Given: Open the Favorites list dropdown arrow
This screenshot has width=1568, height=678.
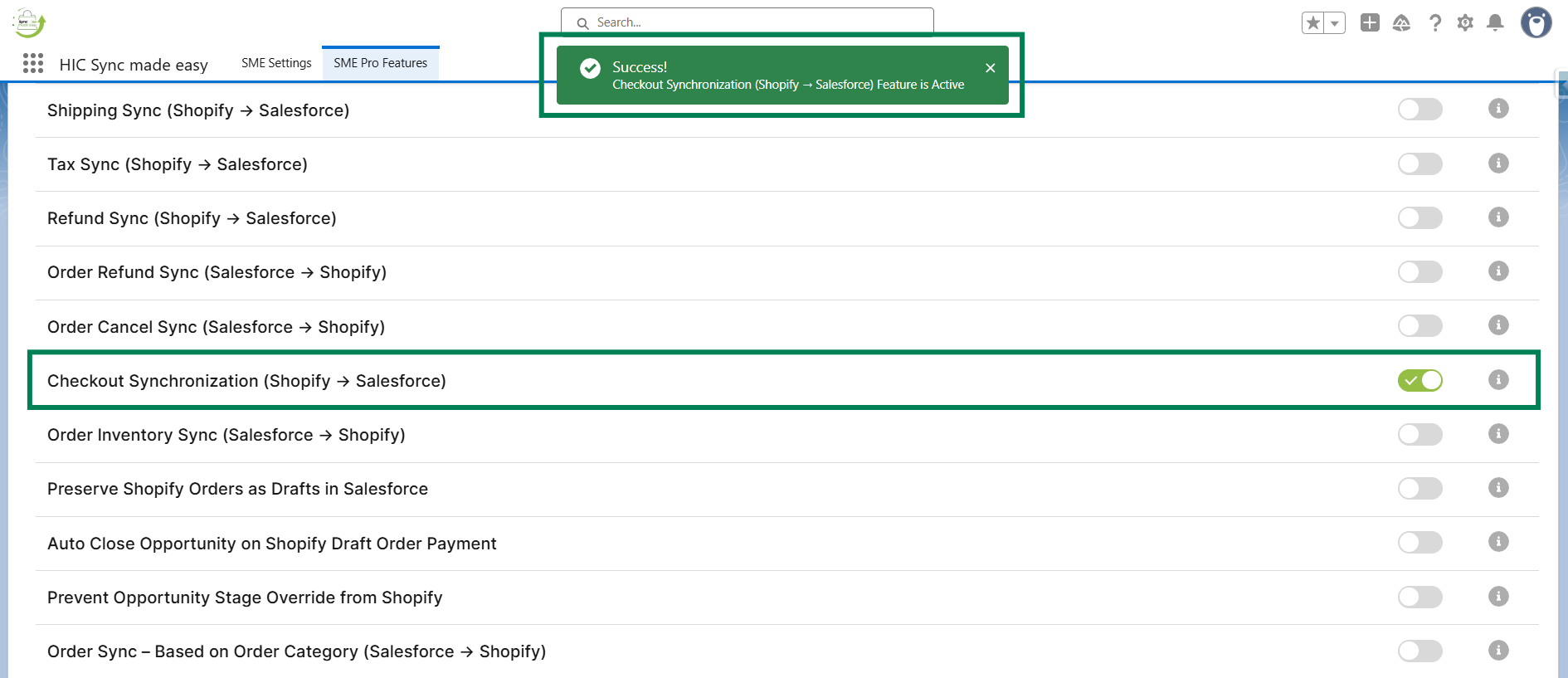Looking at the screenshot, I should (x=1334, y=23).
